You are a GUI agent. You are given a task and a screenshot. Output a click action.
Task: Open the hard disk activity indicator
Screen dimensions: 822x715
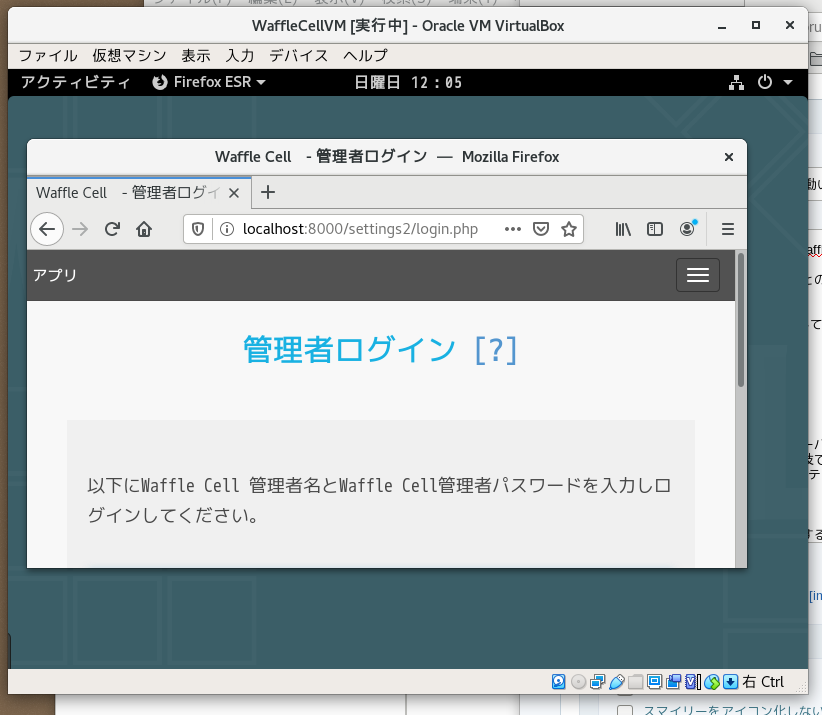[x=559, y=681]
